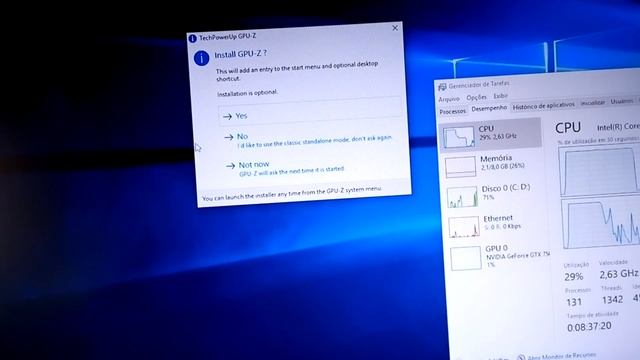The height and width of the screenshot is (360, 640).
Task: Select GPU 0 NVIDIA GeForce entry
Action: (x=499, y=257)
